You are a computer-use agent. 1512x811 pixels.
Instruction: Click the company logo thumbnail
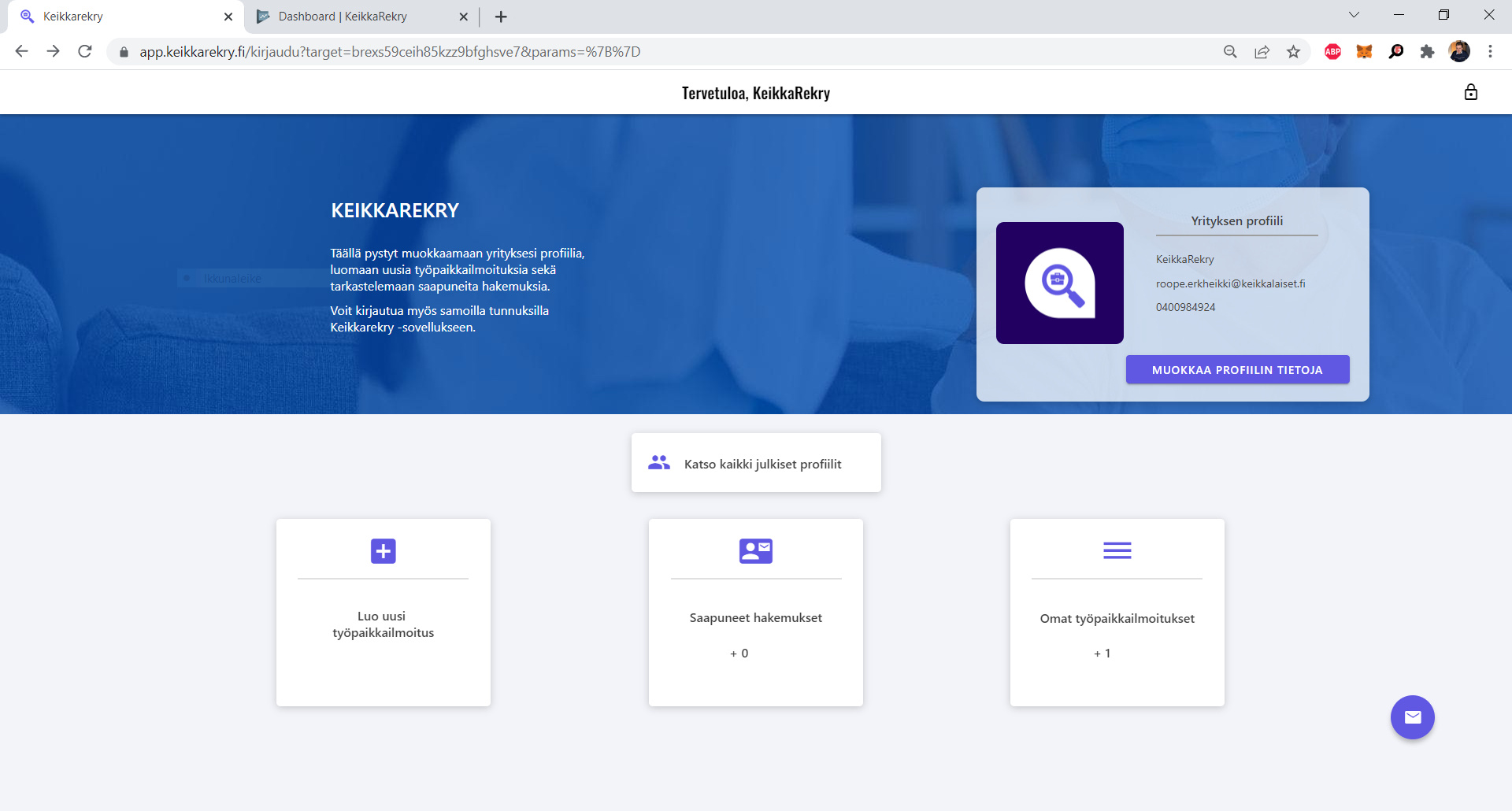click(x=1059, y=283)
